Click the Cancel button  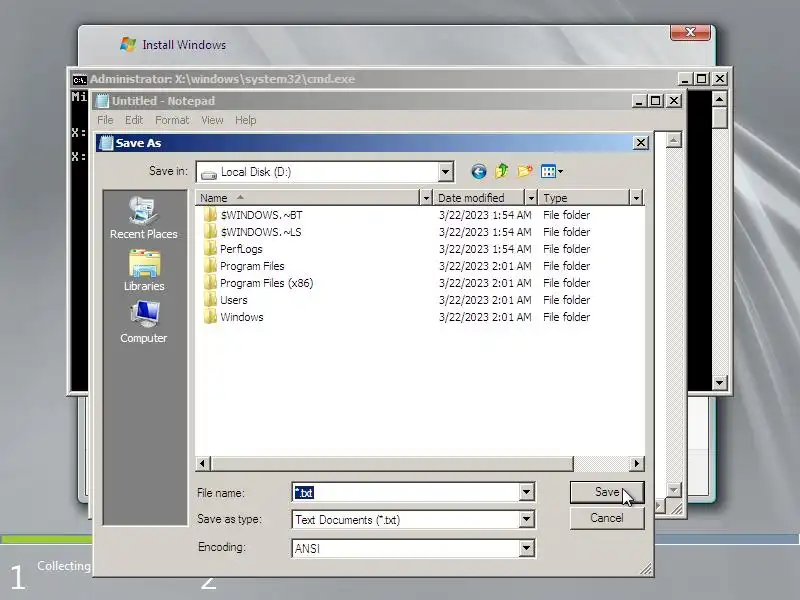click(x=607, y=518)
